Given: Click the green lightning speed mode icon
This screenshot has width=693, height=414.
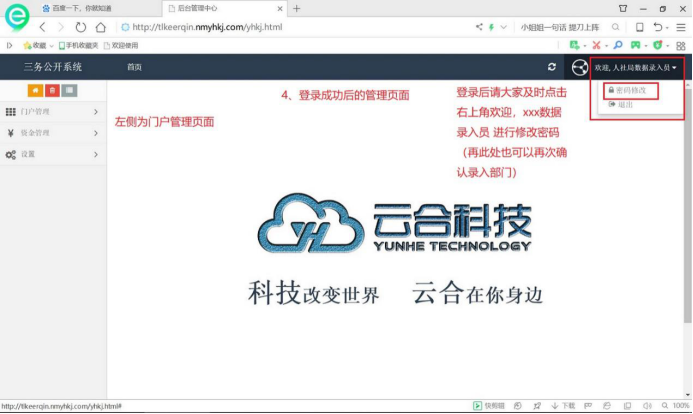Looking at the screenshot, I should coord(491,27).
